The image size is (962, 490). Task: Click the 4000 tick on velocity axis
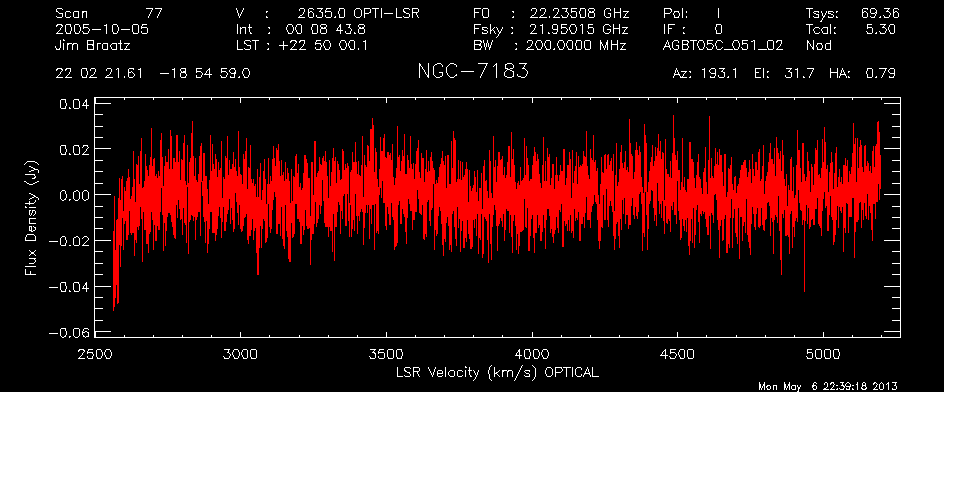tap(531, 354)
